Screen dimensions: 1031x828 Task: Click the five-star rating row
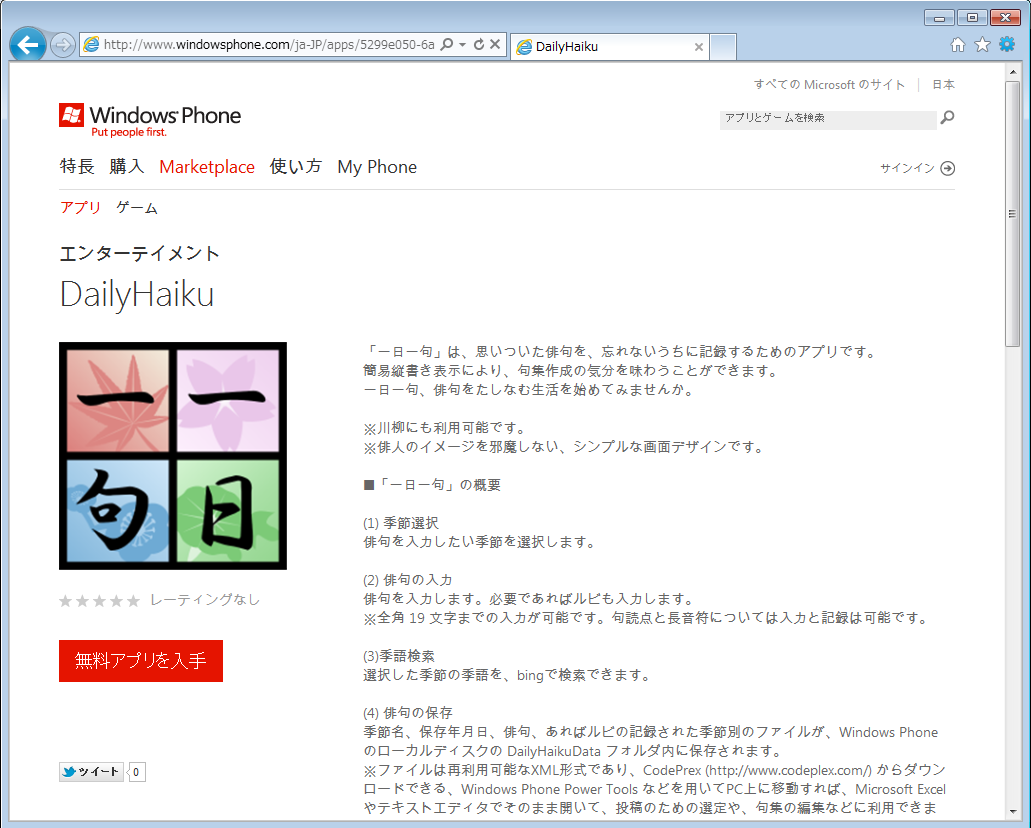pos(99,600)
